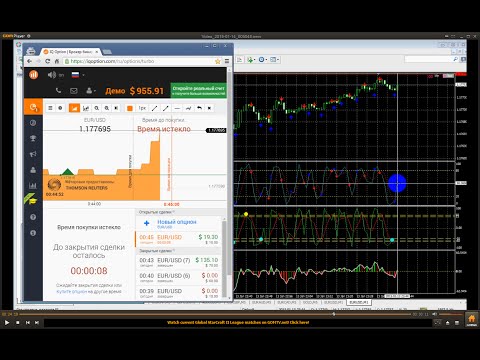Viewport: 480px width, 360px height.
Task: Pick the orange line color swatch
Action: point(130,108)
